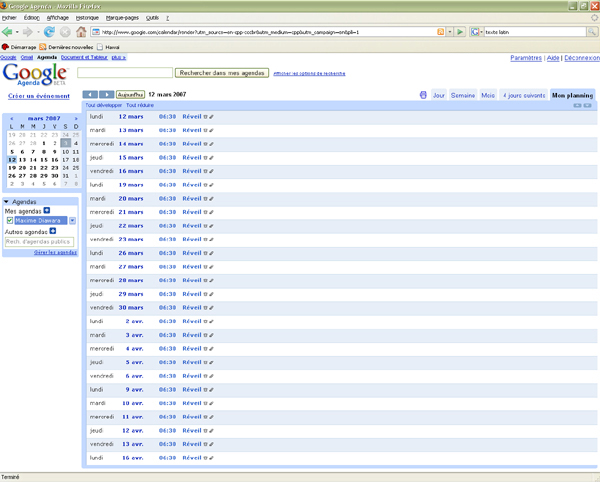
Task: Click the public agendas search field
Action: (x=40, y=242)
